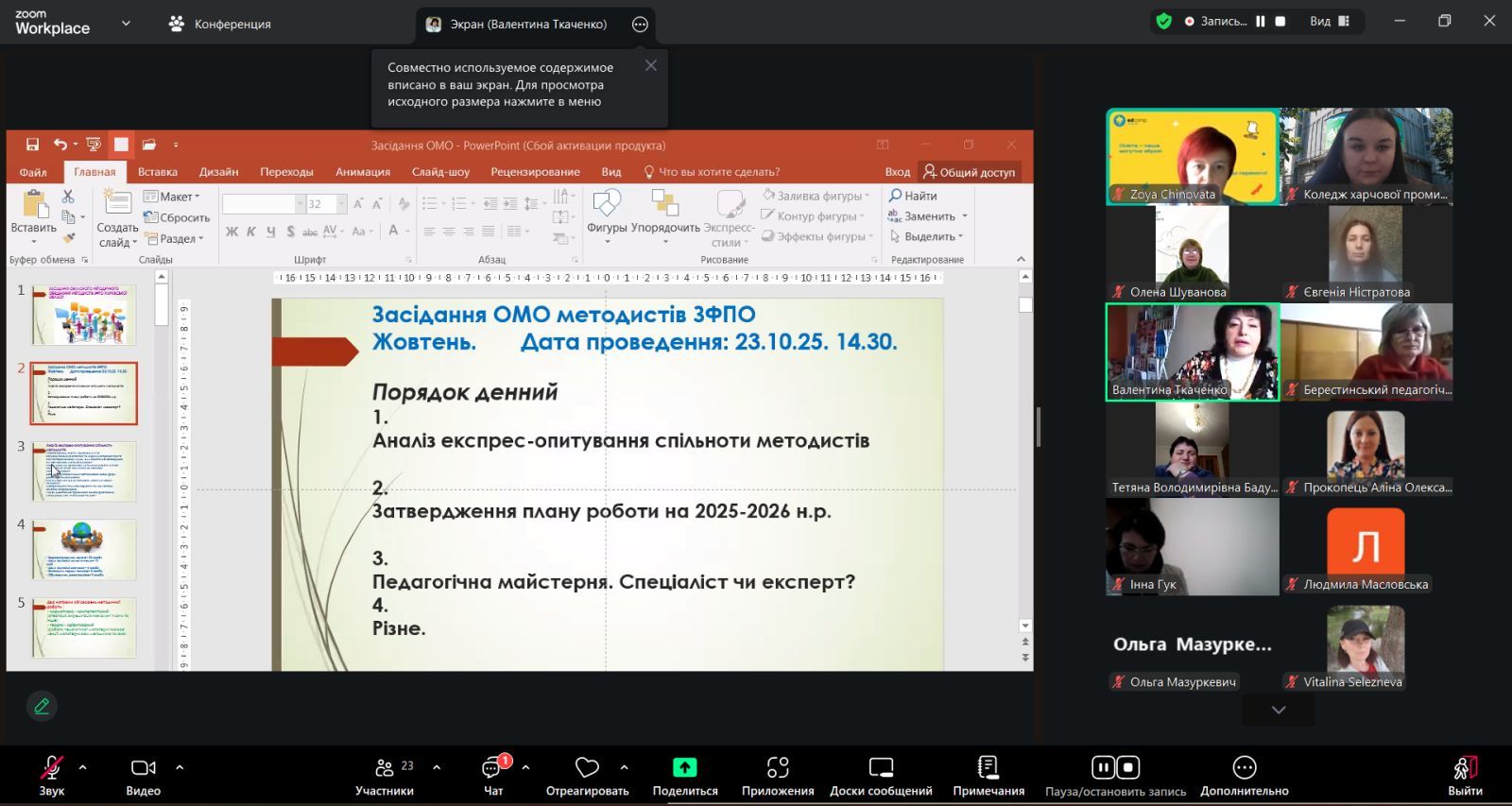The image size is (1512, 806).
Task: Click the green annotation pencil icon
Action: click(x=42, y=706)
